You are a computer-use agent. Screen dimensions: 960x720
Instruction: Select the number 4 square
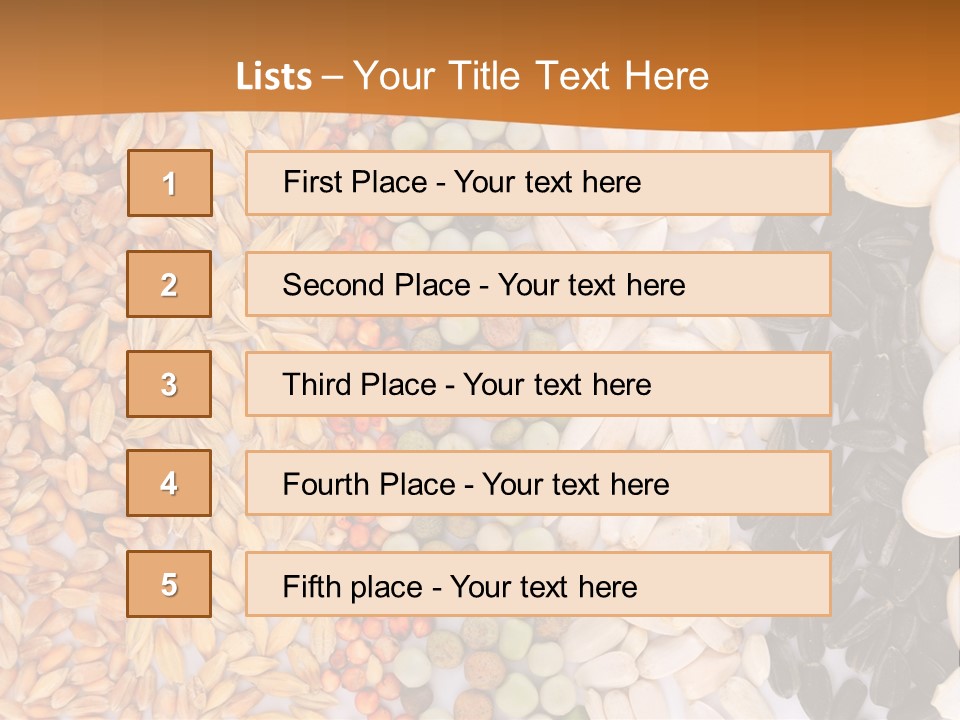(x=169, y=483)
